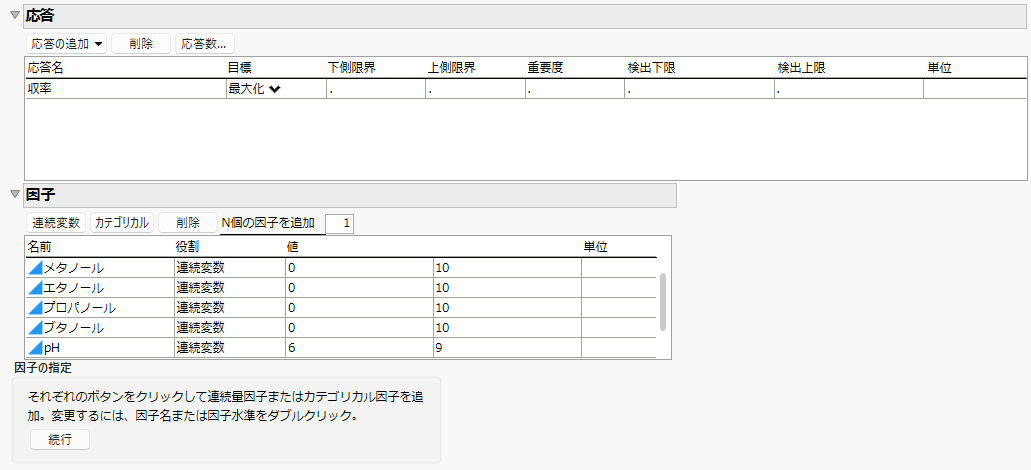This screenshot has width=1031, height=470.
Task: Click the high value 9 for pH
Action: (x=507, y=346)
